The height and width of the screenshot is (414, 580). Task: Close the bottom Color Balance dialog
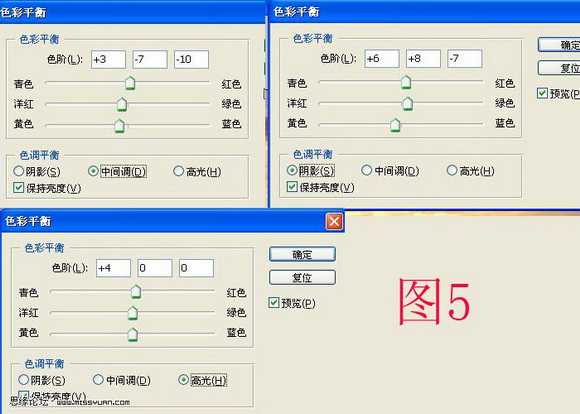[x=334, y=221]
